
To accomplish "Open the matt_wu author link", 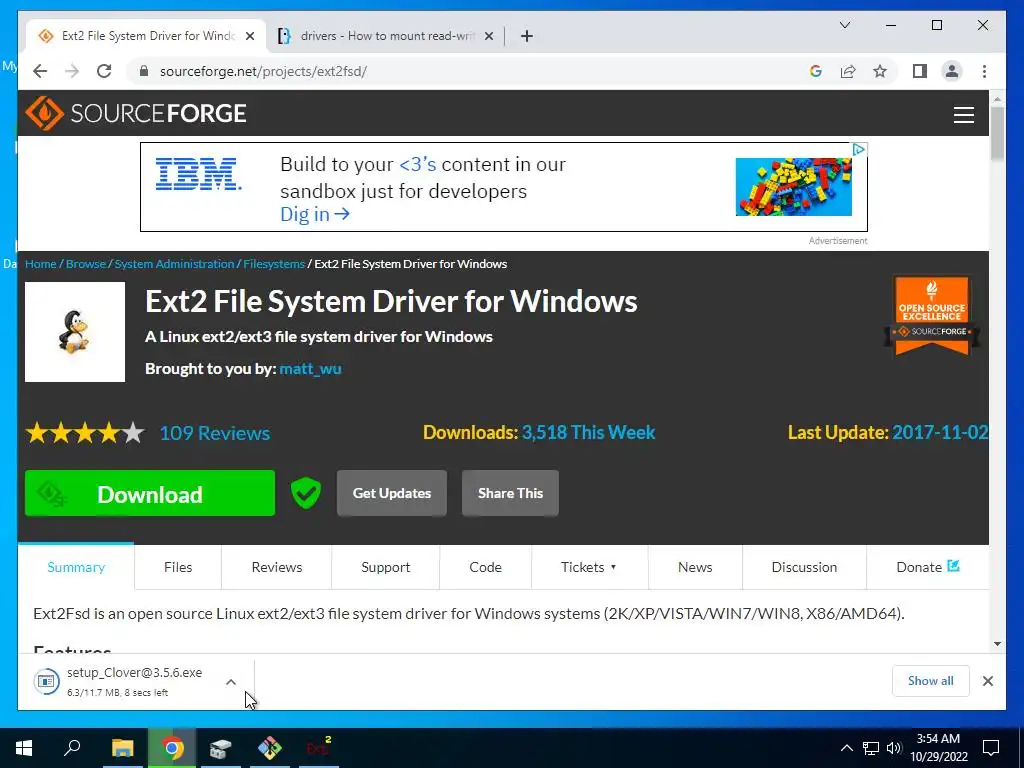I will click(310, 369).
